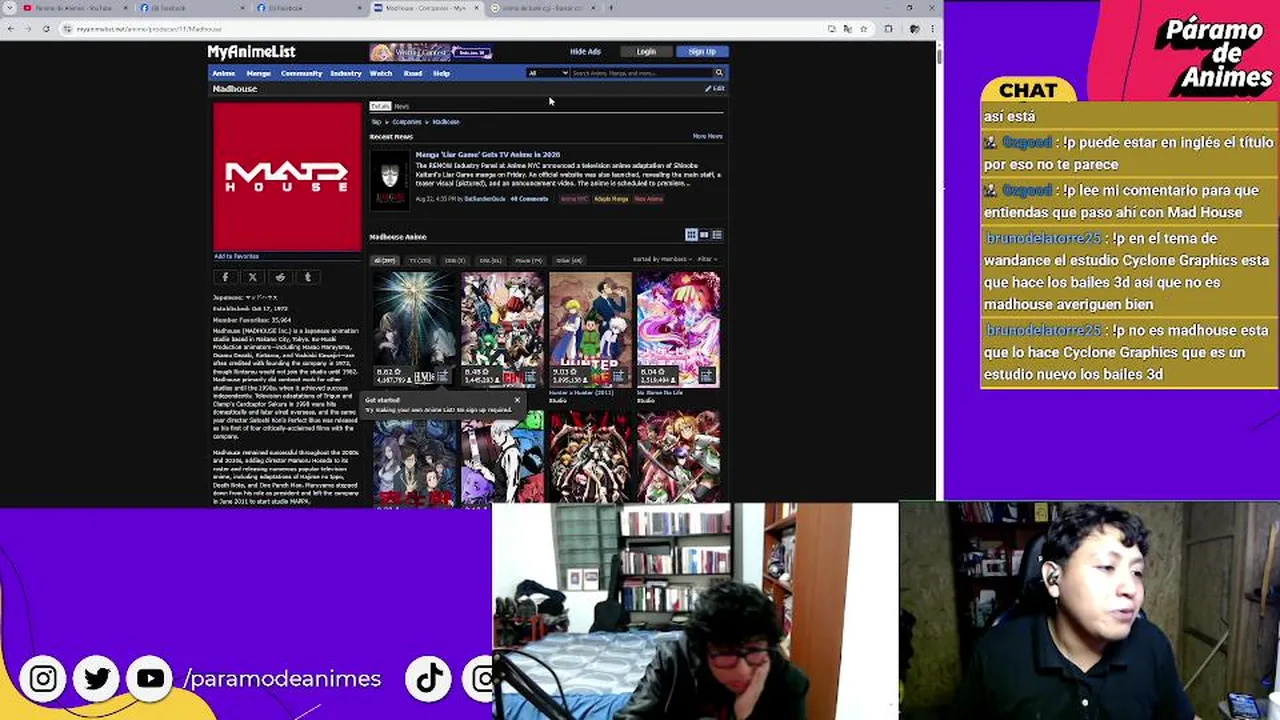Open the 'Liar Game' Gets TV Anime headline
The height and width of the screenshot is (720, 1280).
coord(488,155)
